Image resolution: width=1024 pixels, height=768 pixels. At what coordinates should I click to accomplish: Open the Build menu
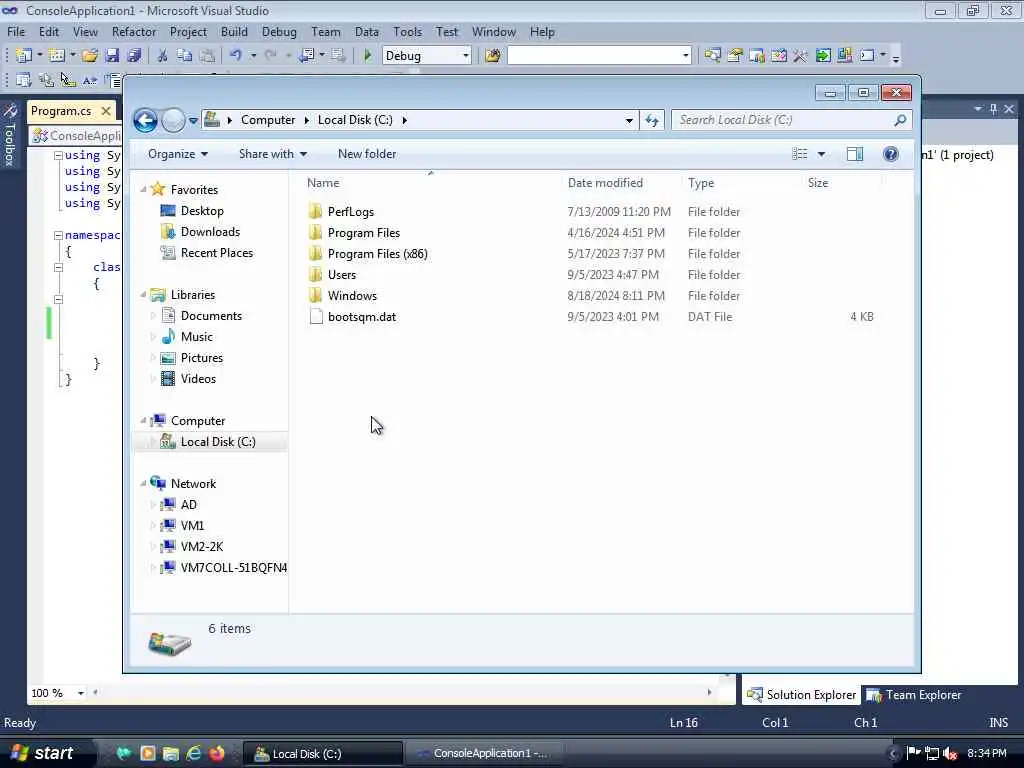234,31
